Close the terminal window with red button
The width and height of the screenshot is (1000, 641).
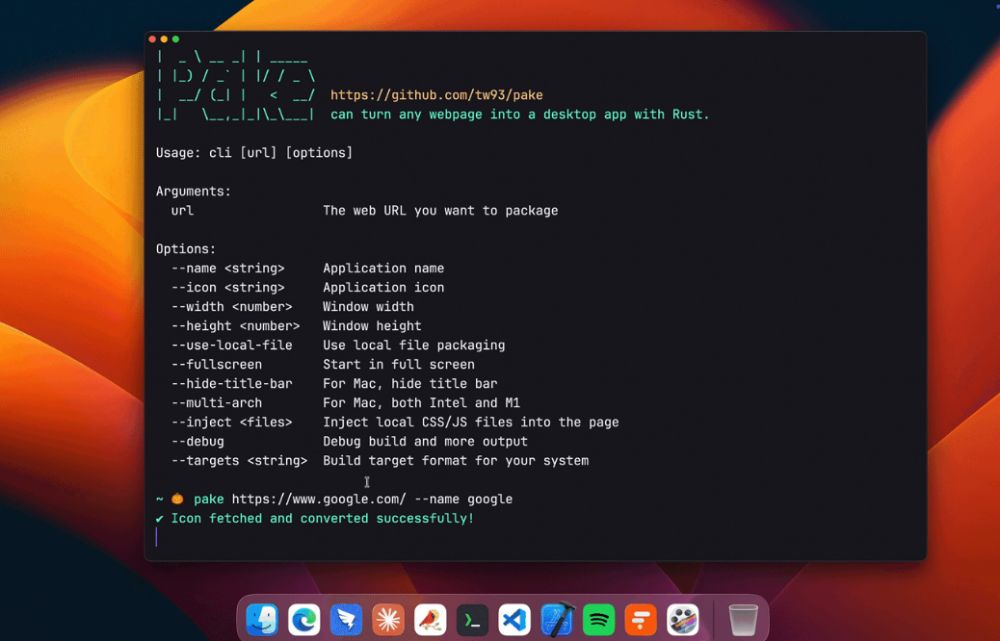(x=152, y=39)
